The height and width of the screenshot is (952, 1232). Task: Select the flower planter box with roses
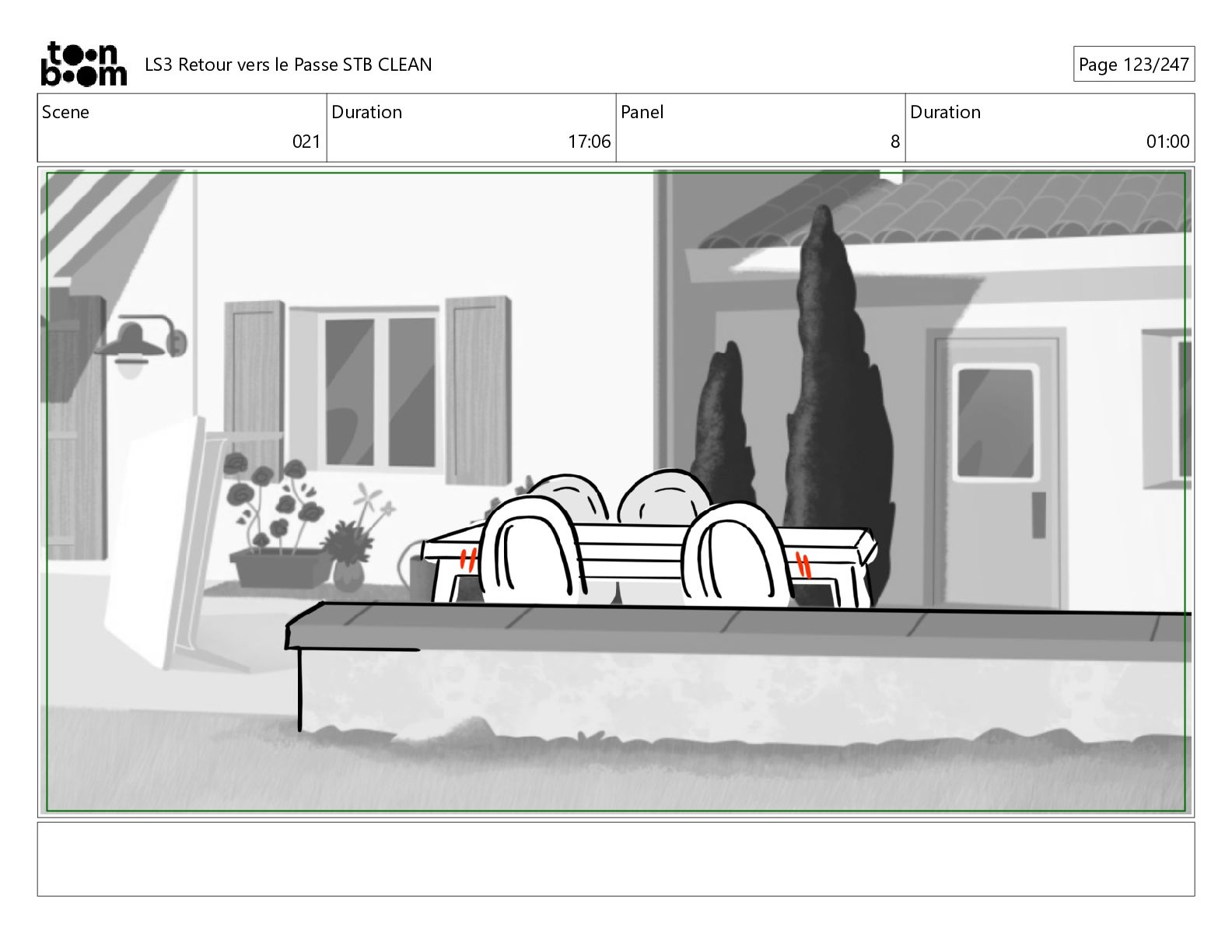pos(280,567)
